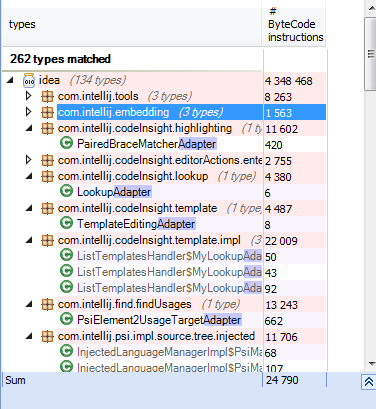Click com.intellij.find.findUsages package icon
Viewport: 376px width, 409px height.
pyautogui.click(x=47, y=305)
